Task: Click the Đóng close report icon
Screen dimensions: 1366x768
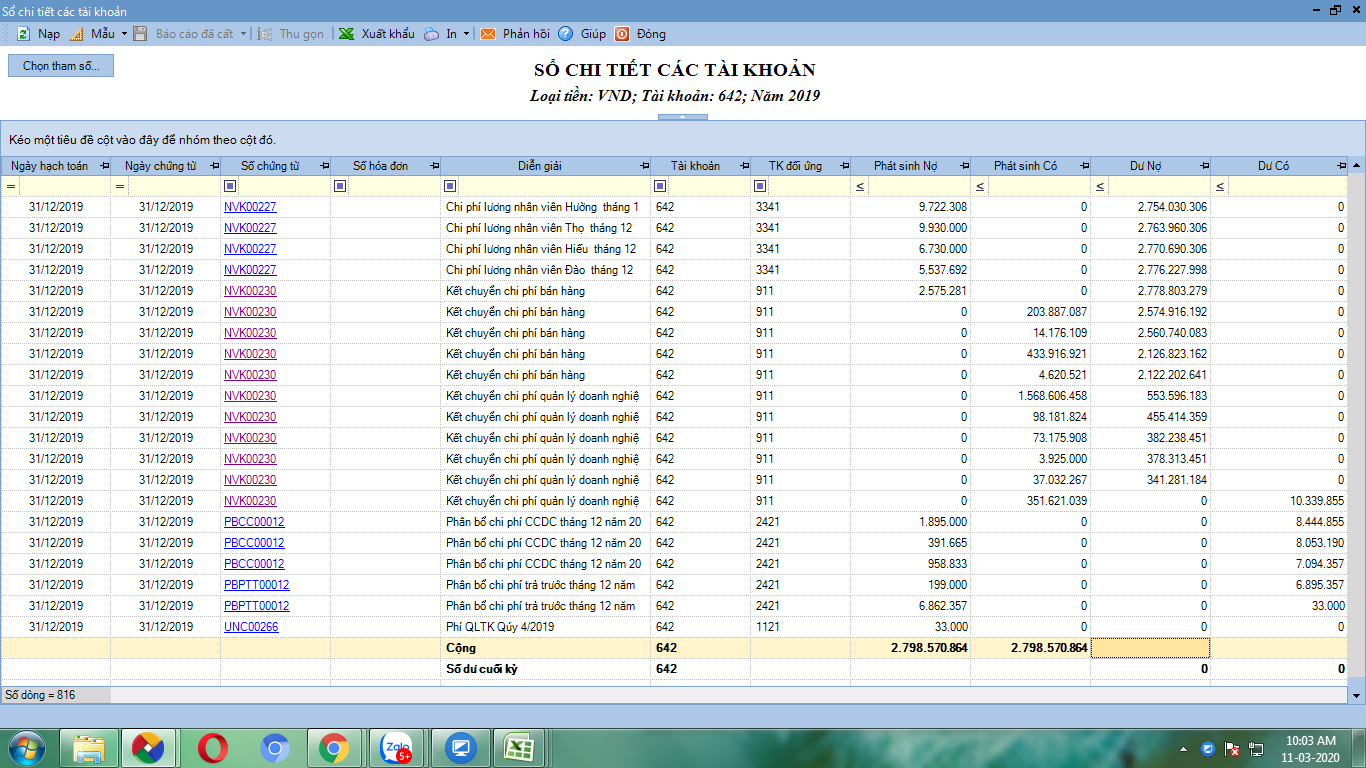Action: (x=622, y=34)
